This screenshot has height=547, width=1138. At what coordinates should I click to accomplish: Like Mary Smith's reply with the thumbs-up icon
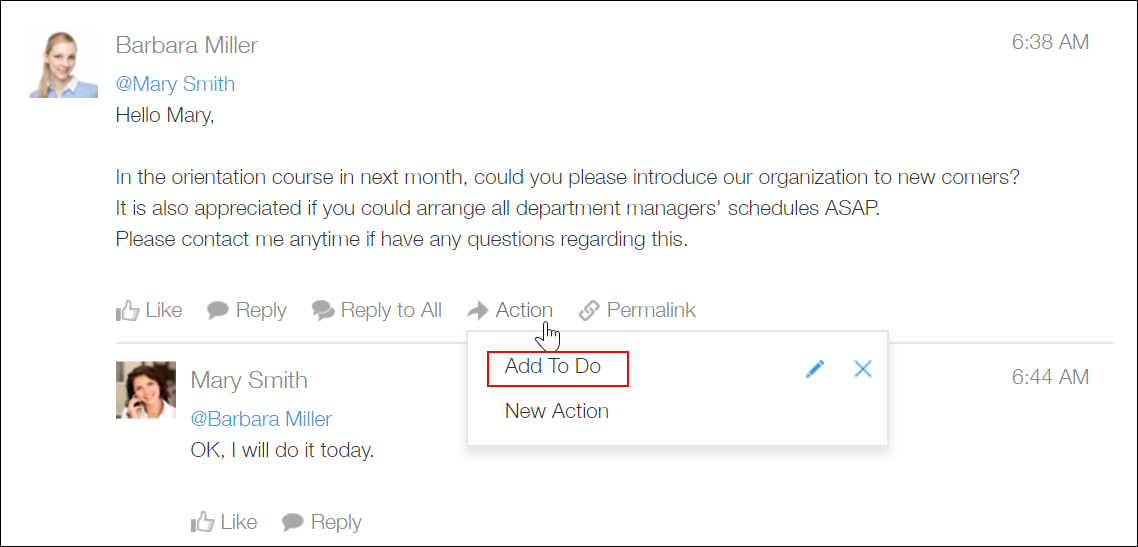[x=203, y=522]
